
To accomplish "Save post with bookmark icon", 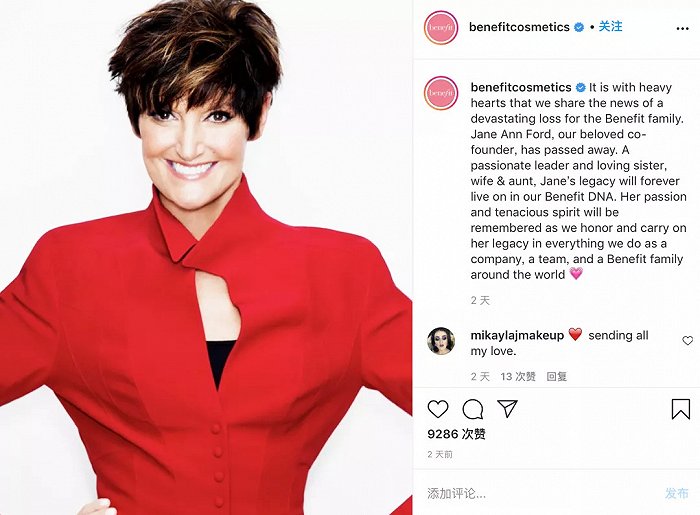I will point(681,409).
